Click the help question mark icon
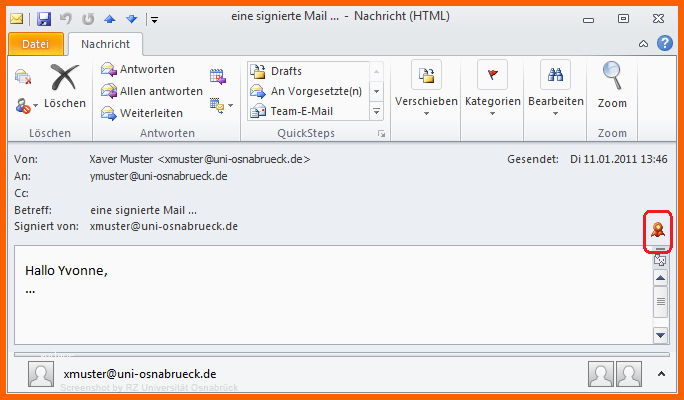The width and height of the screenshot is (684, 400). [665, 43]
